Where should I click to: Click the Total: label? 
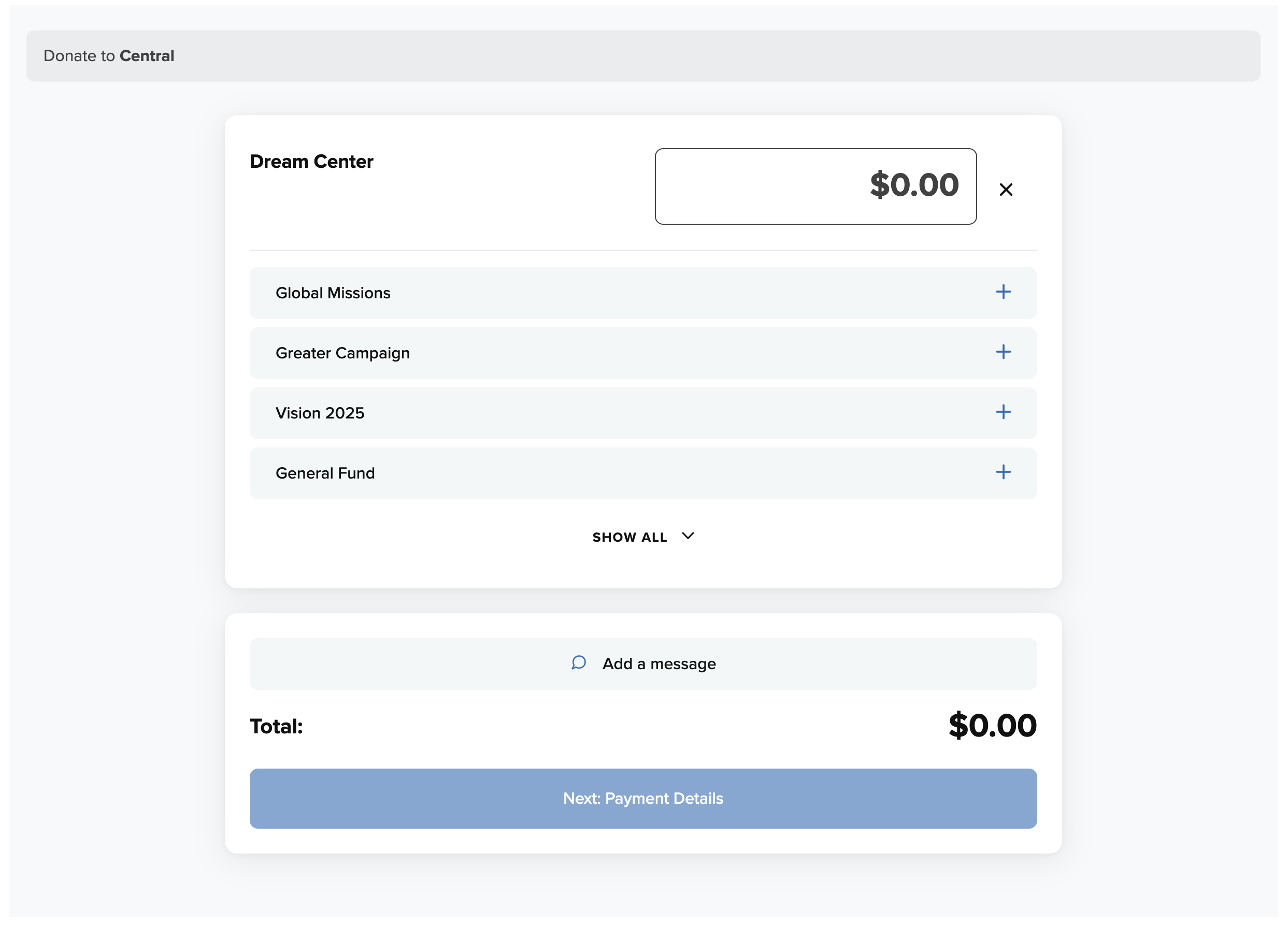click(277, 727)
